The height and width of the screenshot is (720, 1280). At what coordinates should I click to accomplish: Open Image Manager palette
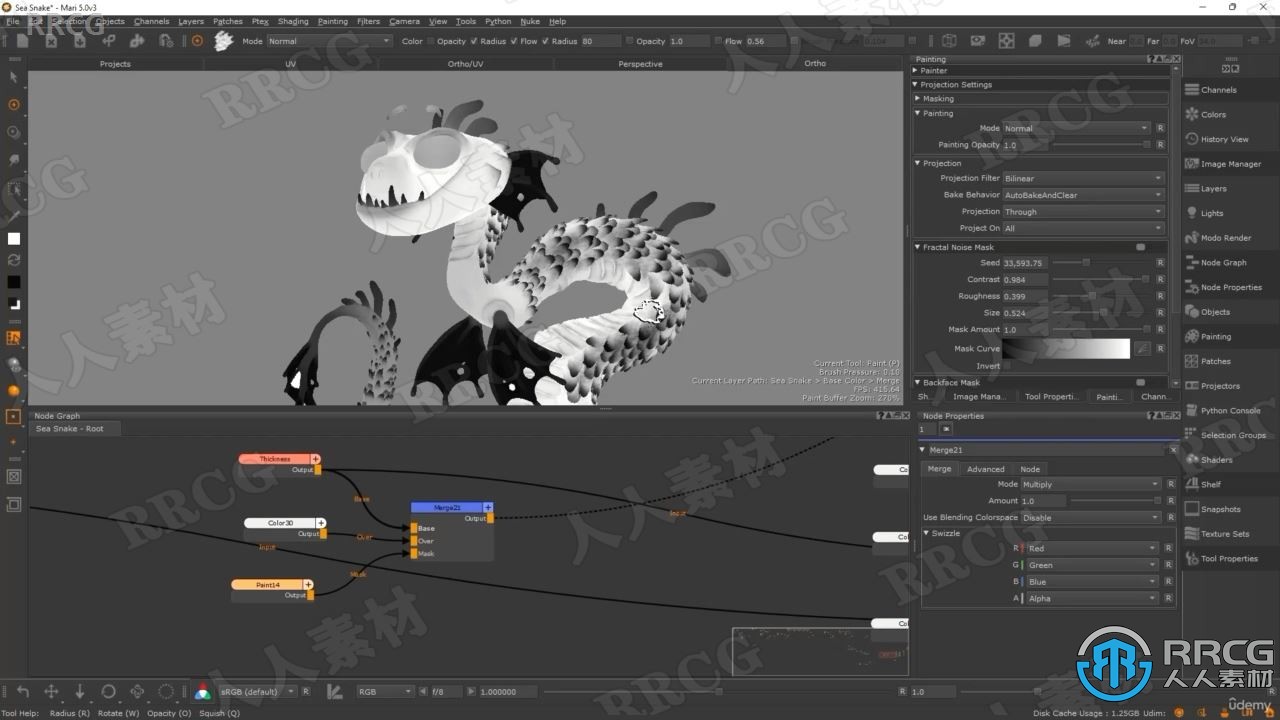click(1192, 164)
